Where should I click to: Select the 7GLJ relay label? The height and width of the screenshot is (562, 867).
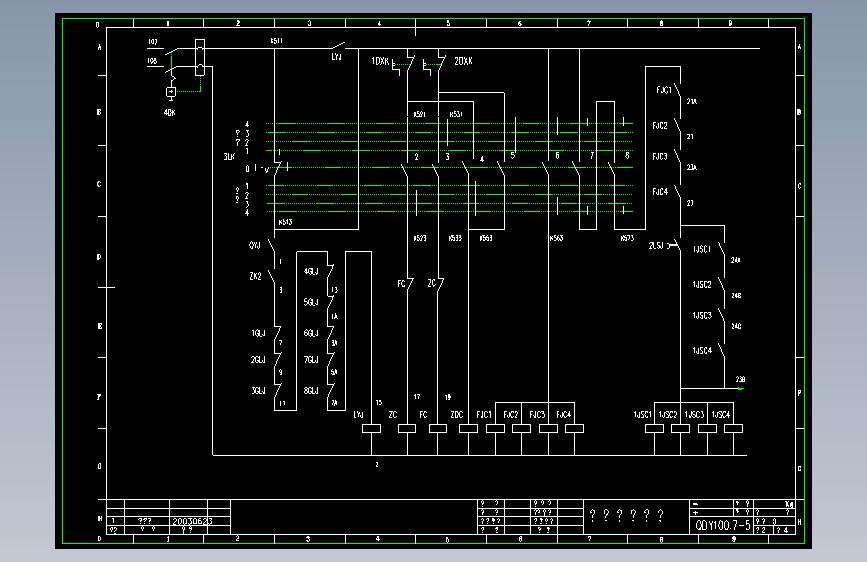(311, 360)
